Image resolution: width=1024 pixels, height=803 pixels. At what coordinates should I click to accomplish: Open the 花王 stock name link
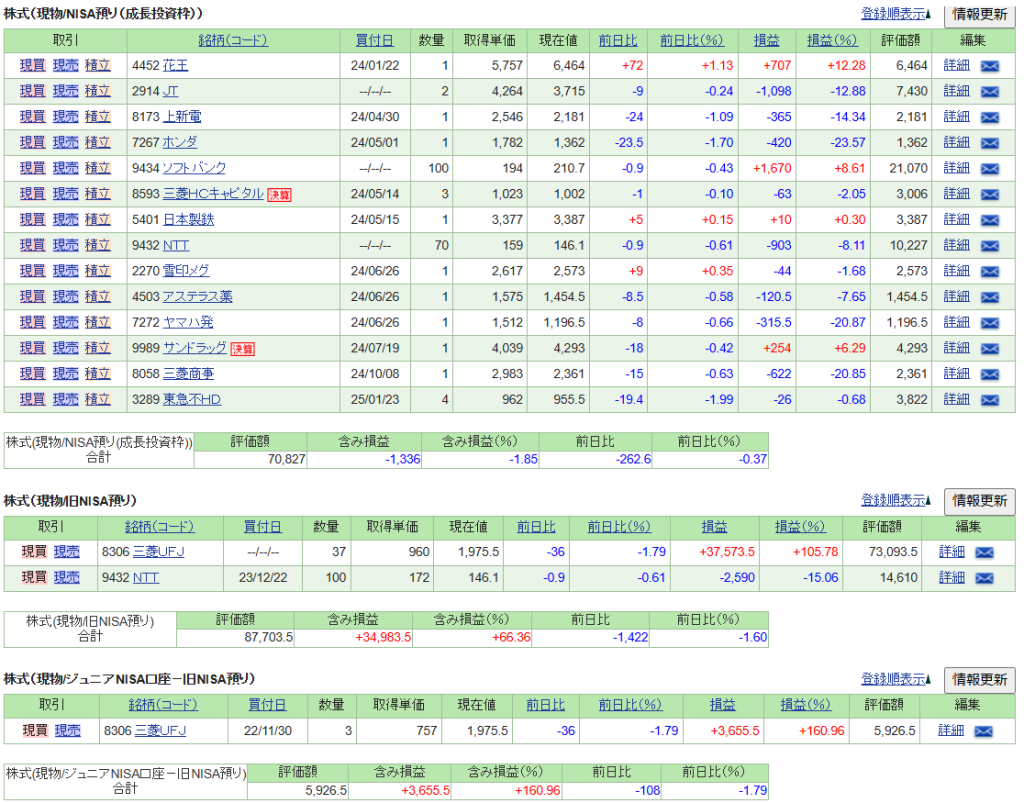[175, 65]
